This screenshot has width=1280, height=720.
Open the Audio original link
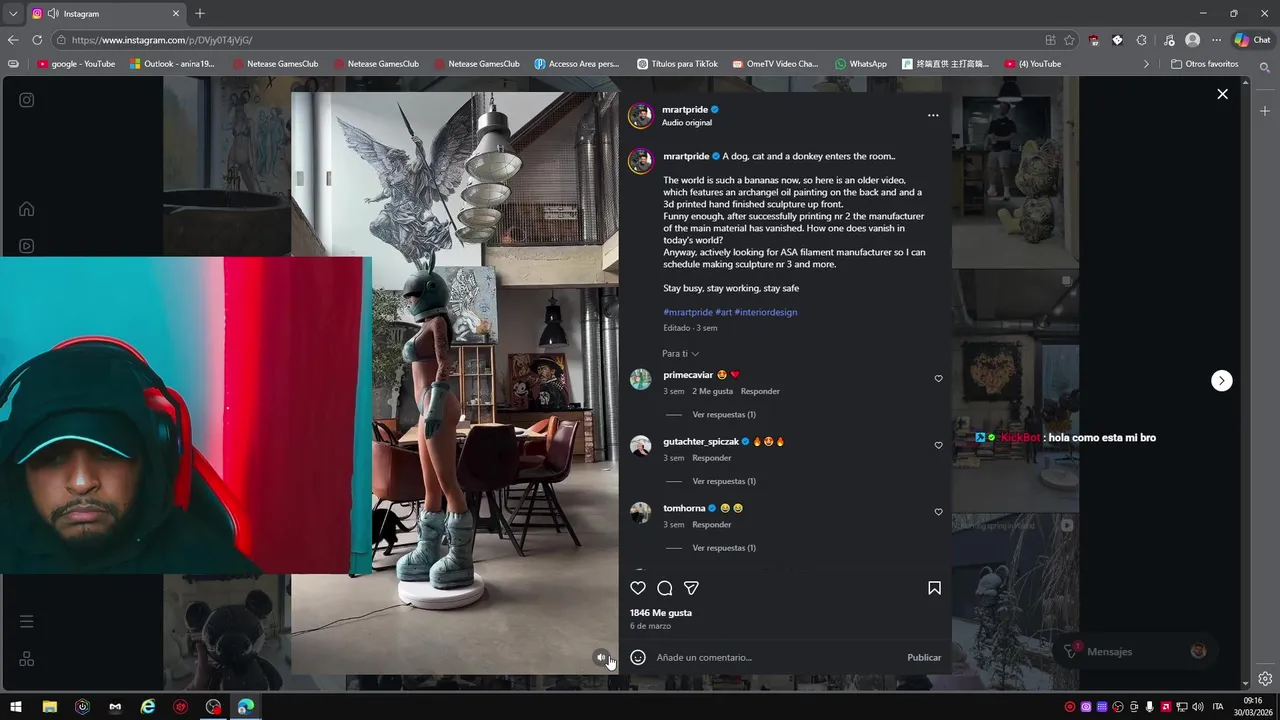[687, 123]
